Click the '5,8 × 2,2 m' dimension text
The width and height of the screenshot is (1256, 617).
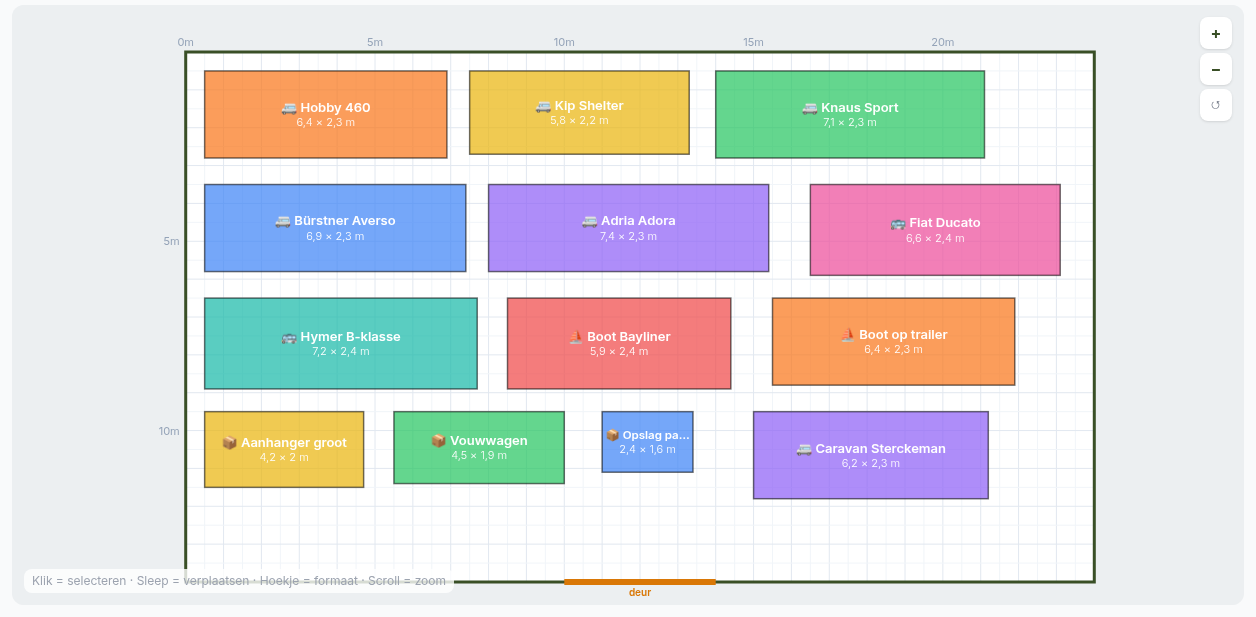tap(579, 120)
